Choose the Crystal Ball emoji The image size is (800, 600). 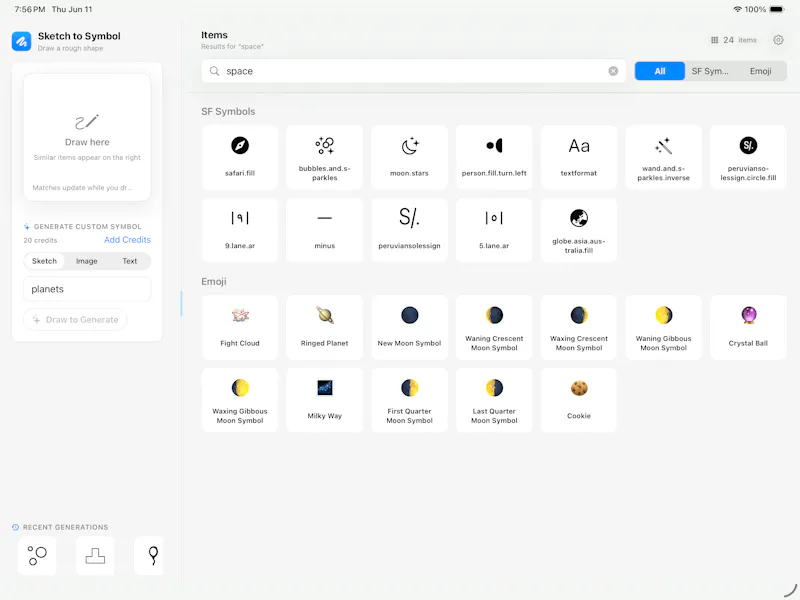748,328
